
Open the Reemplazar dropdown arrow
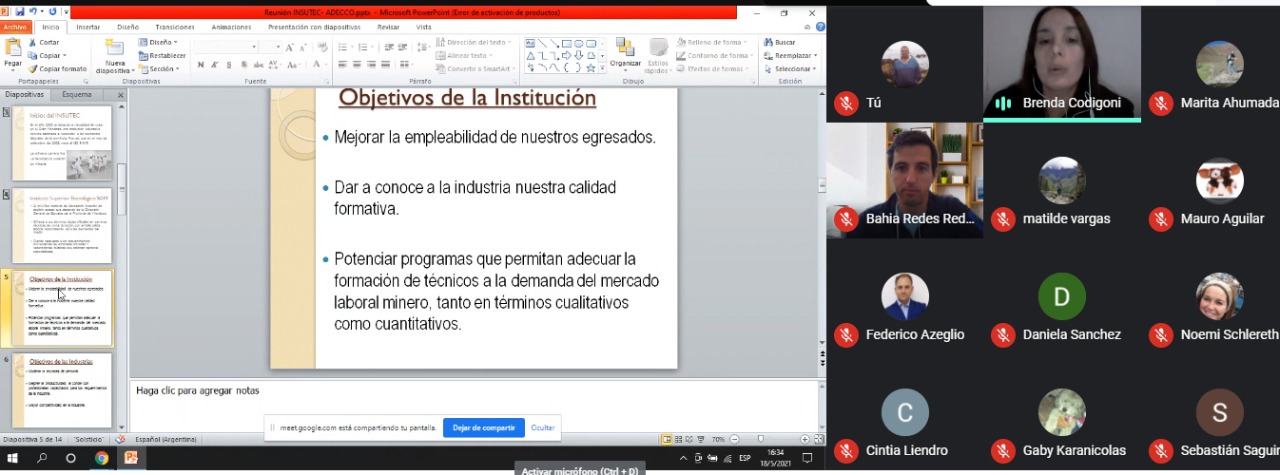click(815, 56)
